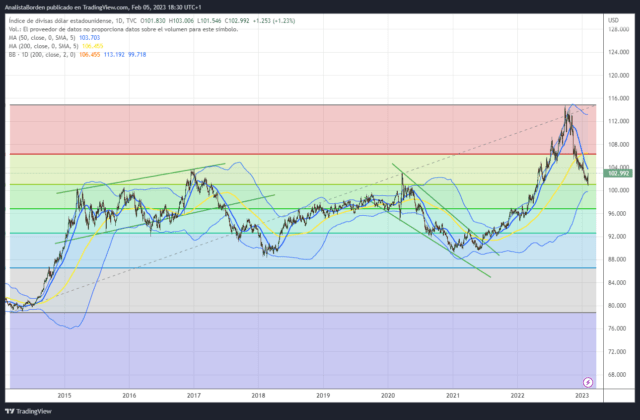Click the 2023 label on the time axis

tap(582, 396)
